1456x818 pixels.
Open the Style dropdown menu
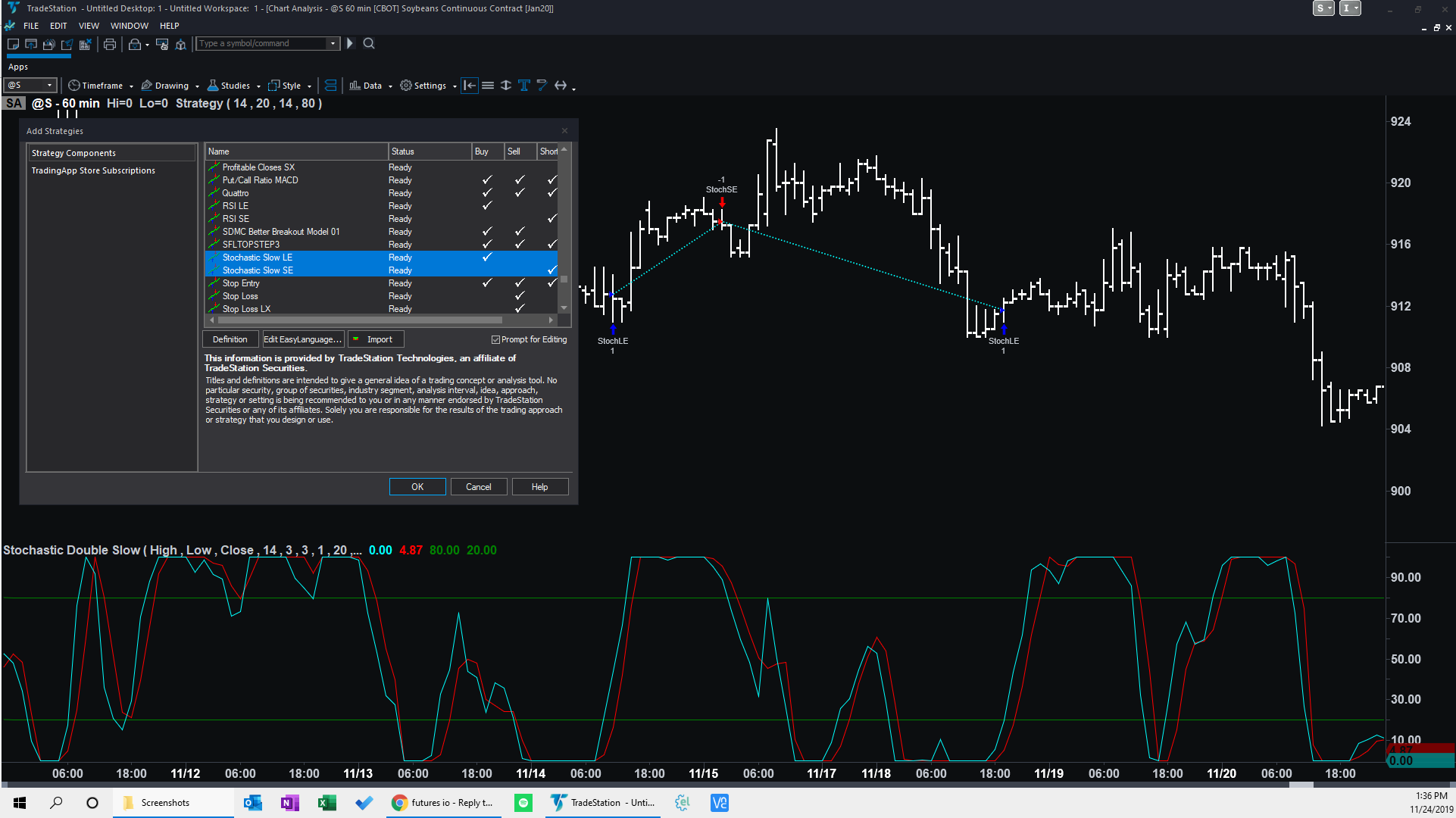pyautogui.click(x=289, y=86)
